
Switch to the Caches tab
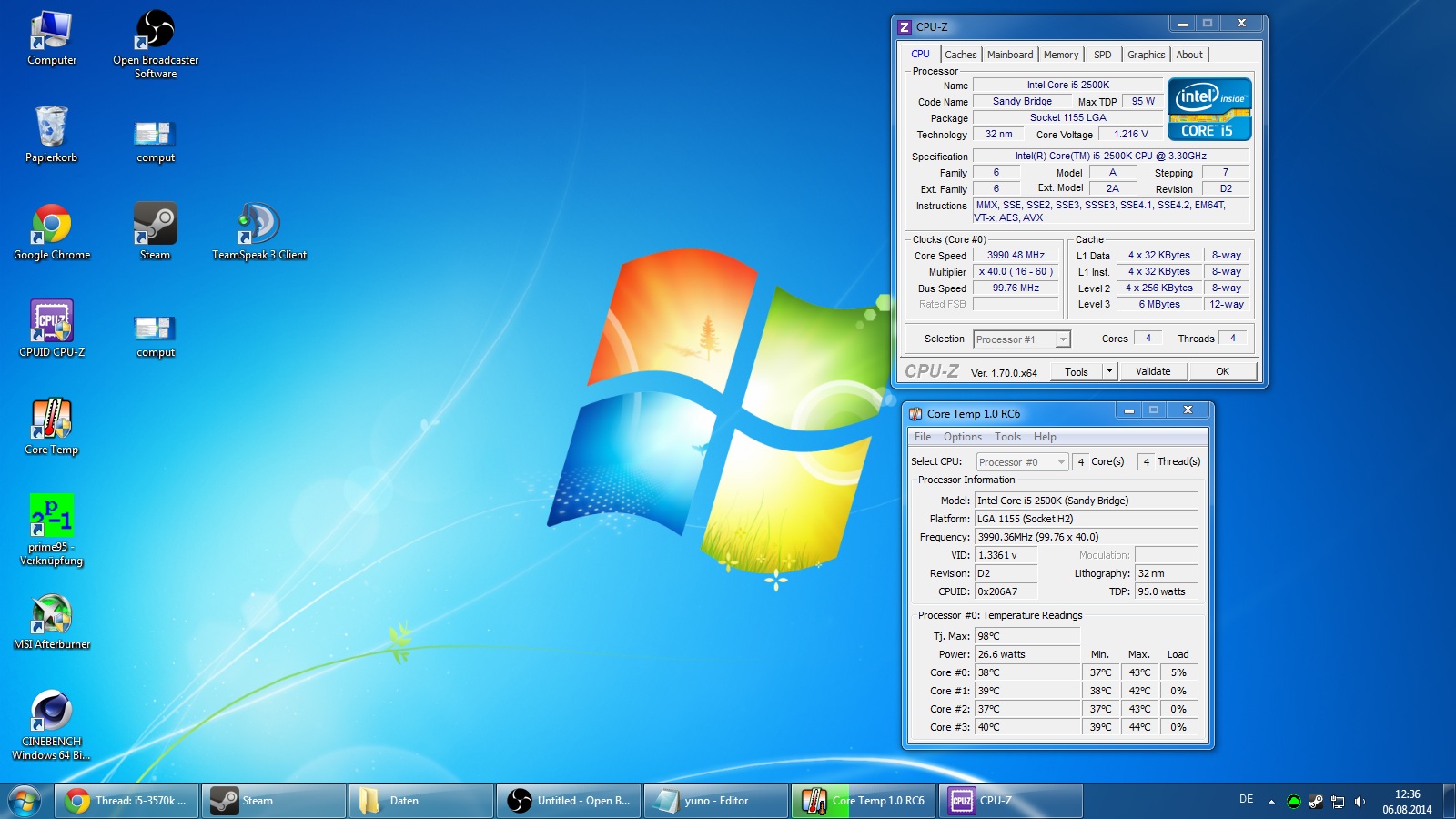click(961, 55)
